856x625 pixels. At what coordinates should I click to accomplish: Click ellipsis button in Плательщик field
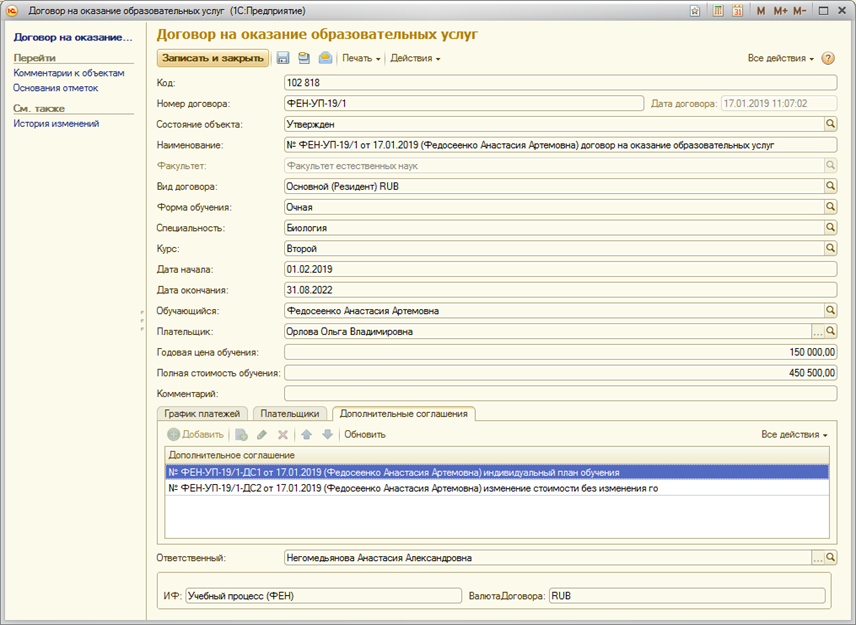(816, 332)
